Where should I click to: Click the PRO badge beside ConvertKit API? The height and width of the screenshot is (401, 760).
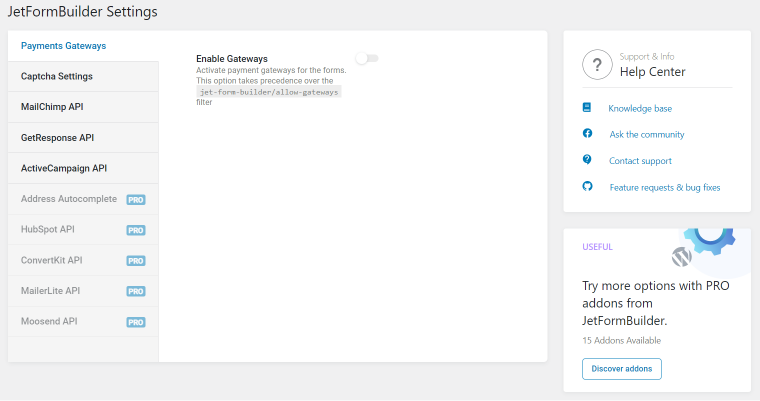136,261
